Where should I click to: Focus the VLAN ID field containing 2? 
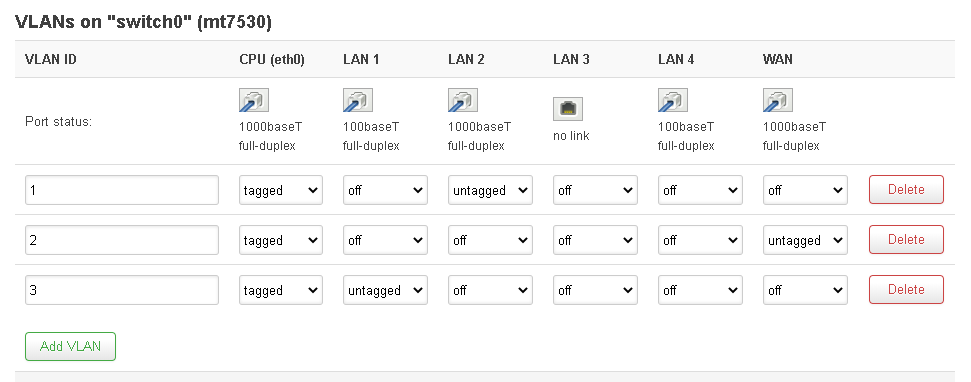point(122,240)
